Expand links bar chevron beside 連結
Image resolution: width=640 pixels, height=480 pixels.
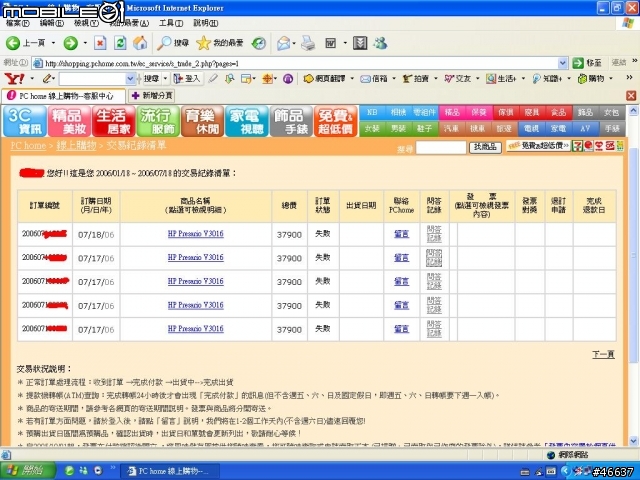click(x=634, y=61)
